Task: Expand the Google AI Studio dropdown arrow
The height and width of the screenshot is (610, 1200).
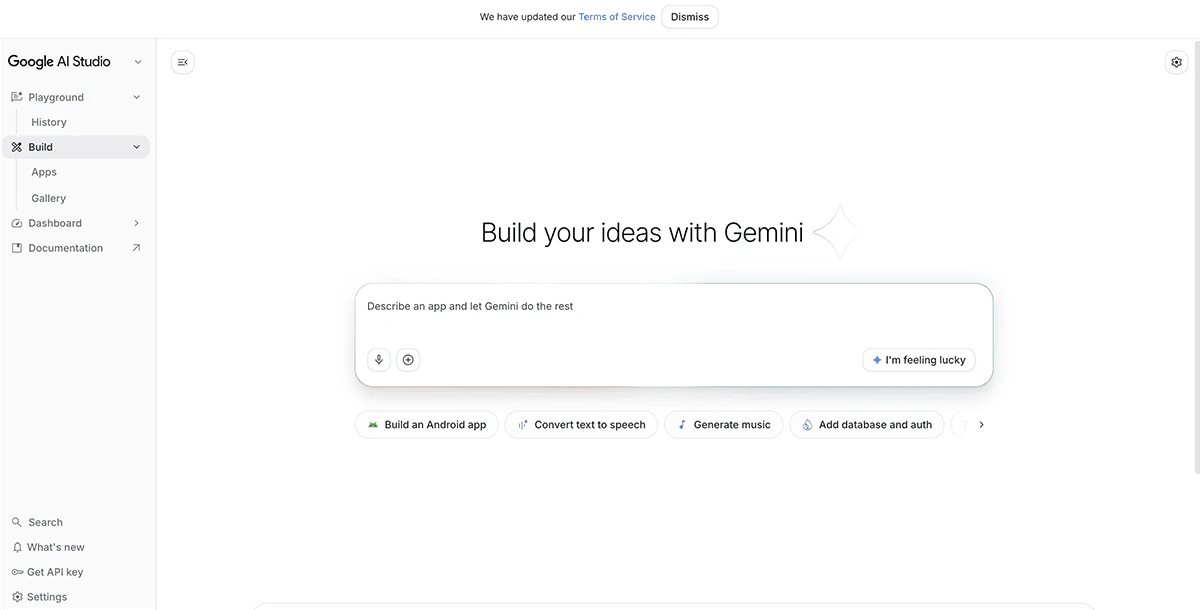Action: pos(138,62)
